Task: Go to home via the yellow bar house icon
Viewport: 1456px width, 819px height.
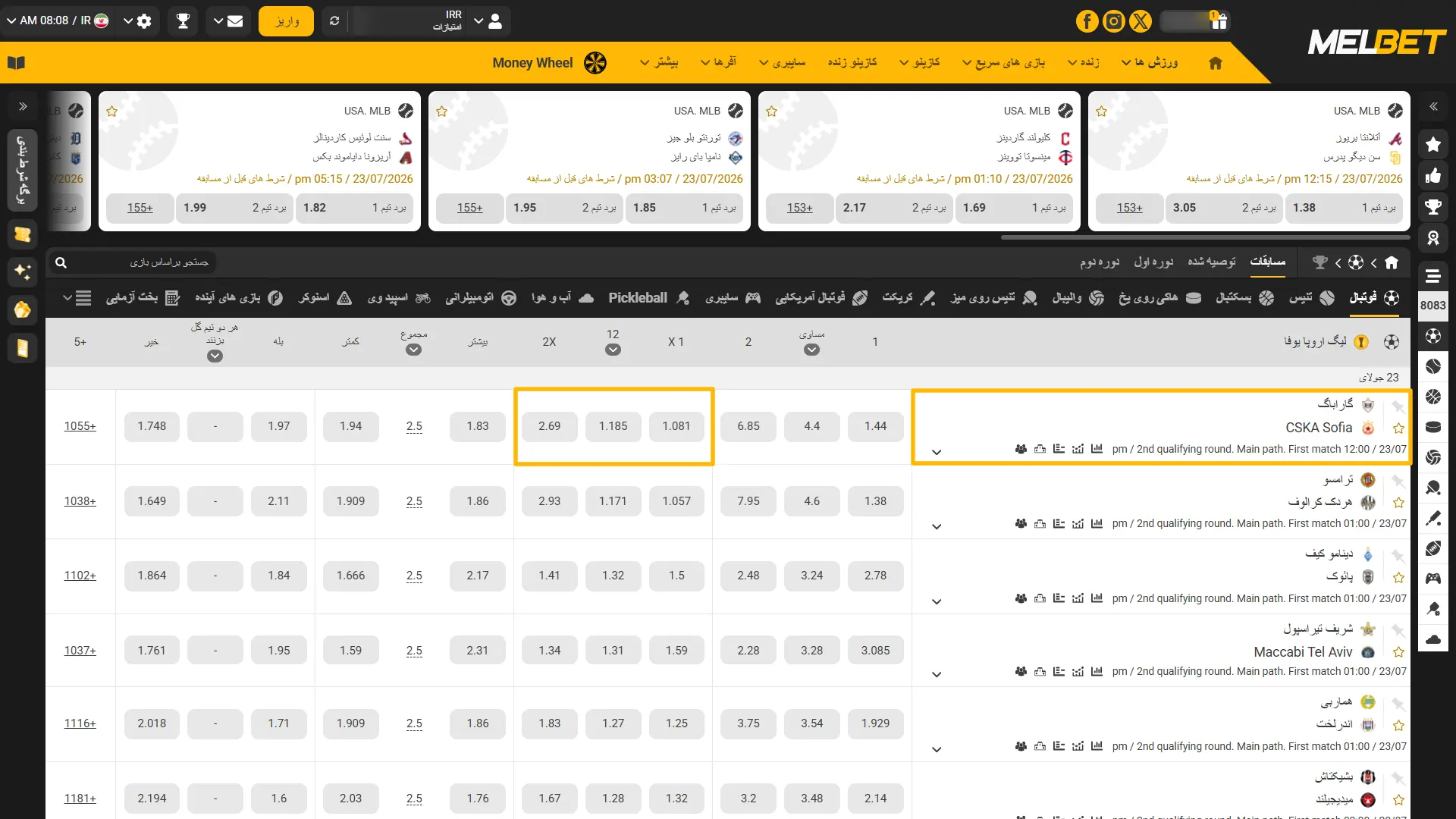Action: tap(1216, 63)
